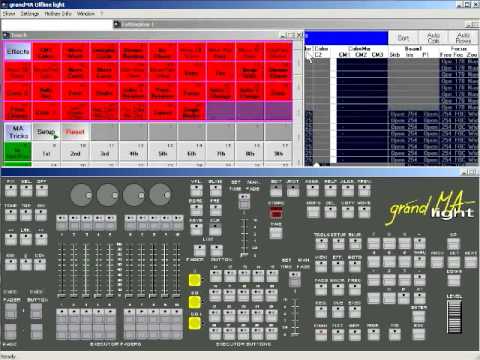Viewport: 480px width, 360px height.
Task: Select the Effects pool title cell
Action: [x=18, y=52]
